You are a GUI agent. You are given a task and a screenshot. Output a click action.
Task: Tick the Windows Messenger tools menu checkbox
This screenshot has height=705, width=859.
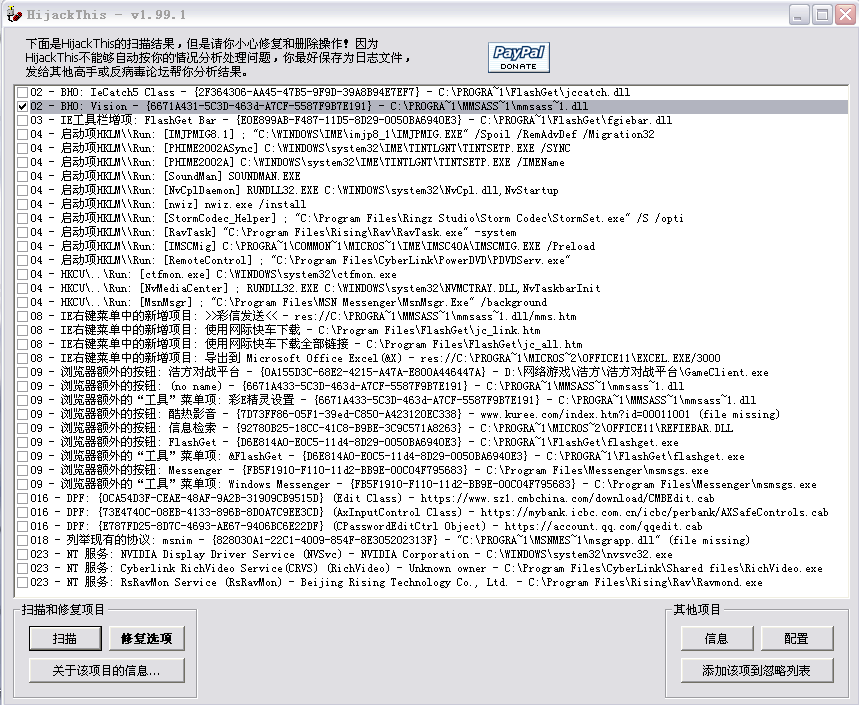(22, 484)
